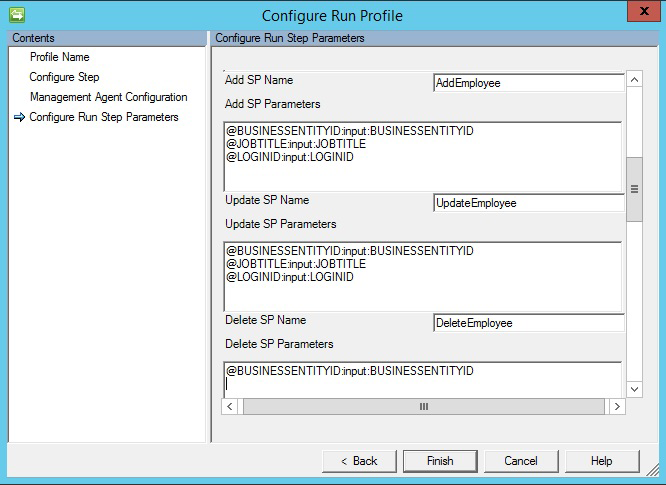This screenshot has height=485, width=666.
Task: Click the Add SP Name field
Action: click(x=529, y=83)
